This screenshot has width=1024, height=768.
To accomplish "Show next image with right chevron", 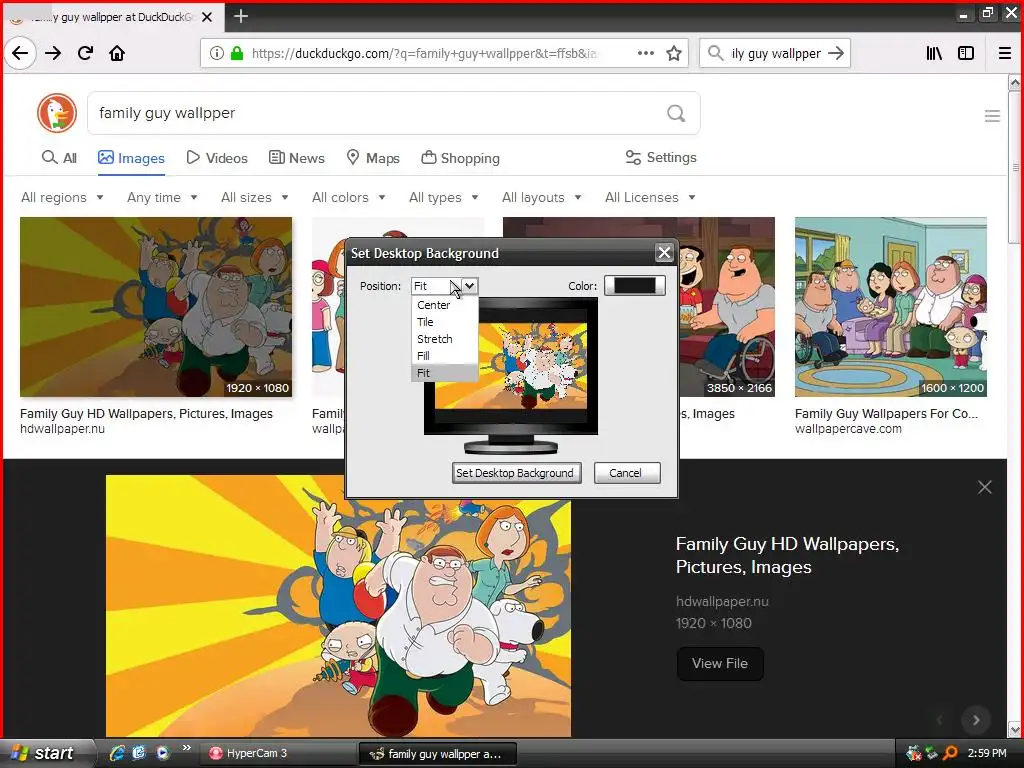I will [976, 720].
